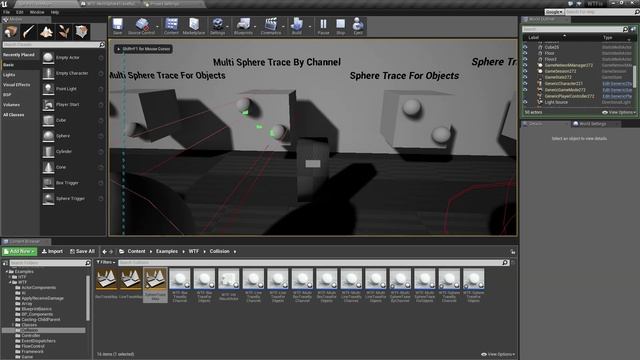The height and width of the screenshot is (360, 640).
Task: Click Content in the breadcrumb path
Action: coord(136,251)
